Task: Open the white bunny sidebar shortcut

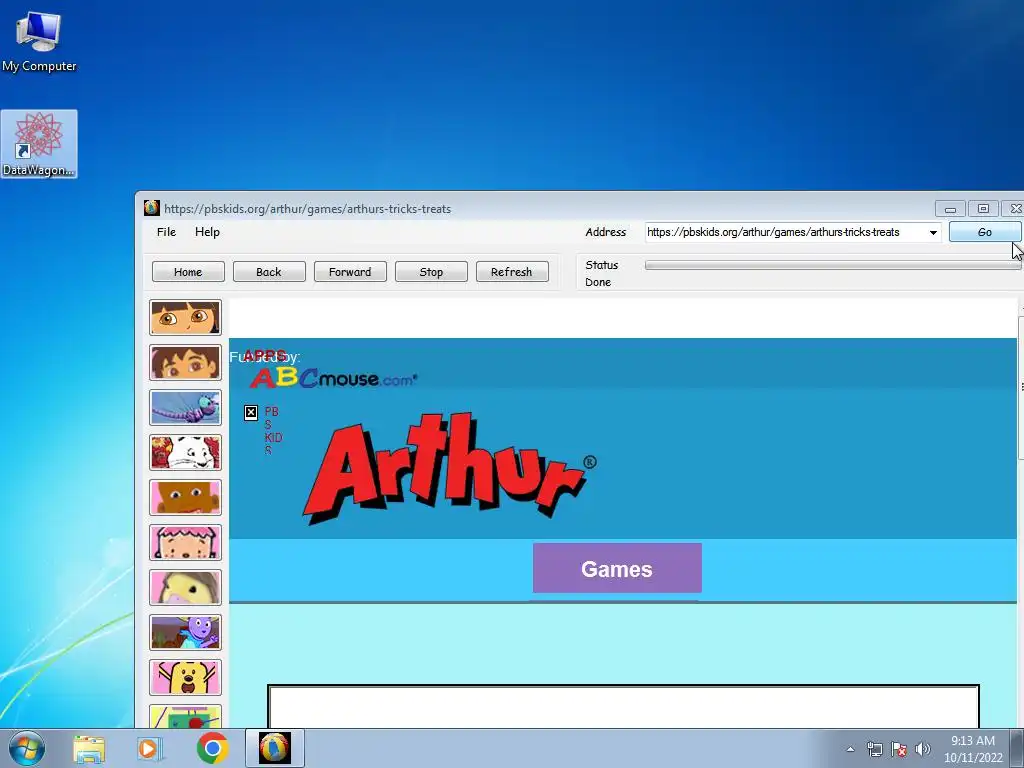Action: click(x=185, y=453)
